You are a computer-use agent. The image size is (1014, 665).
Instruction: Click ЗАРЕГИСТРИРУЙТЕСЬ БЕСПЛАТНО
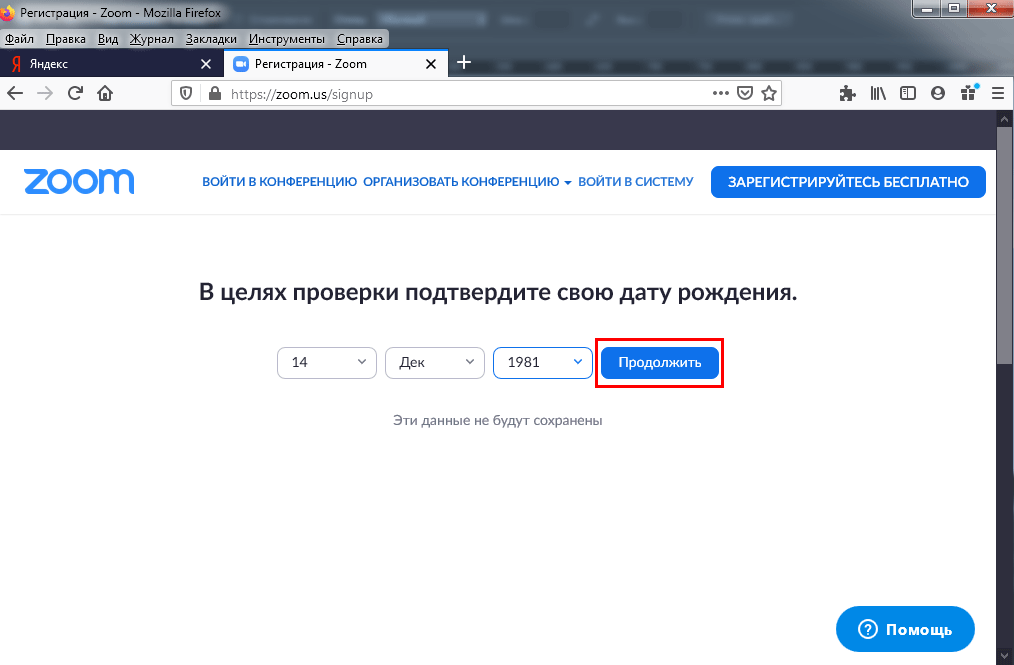847,181
